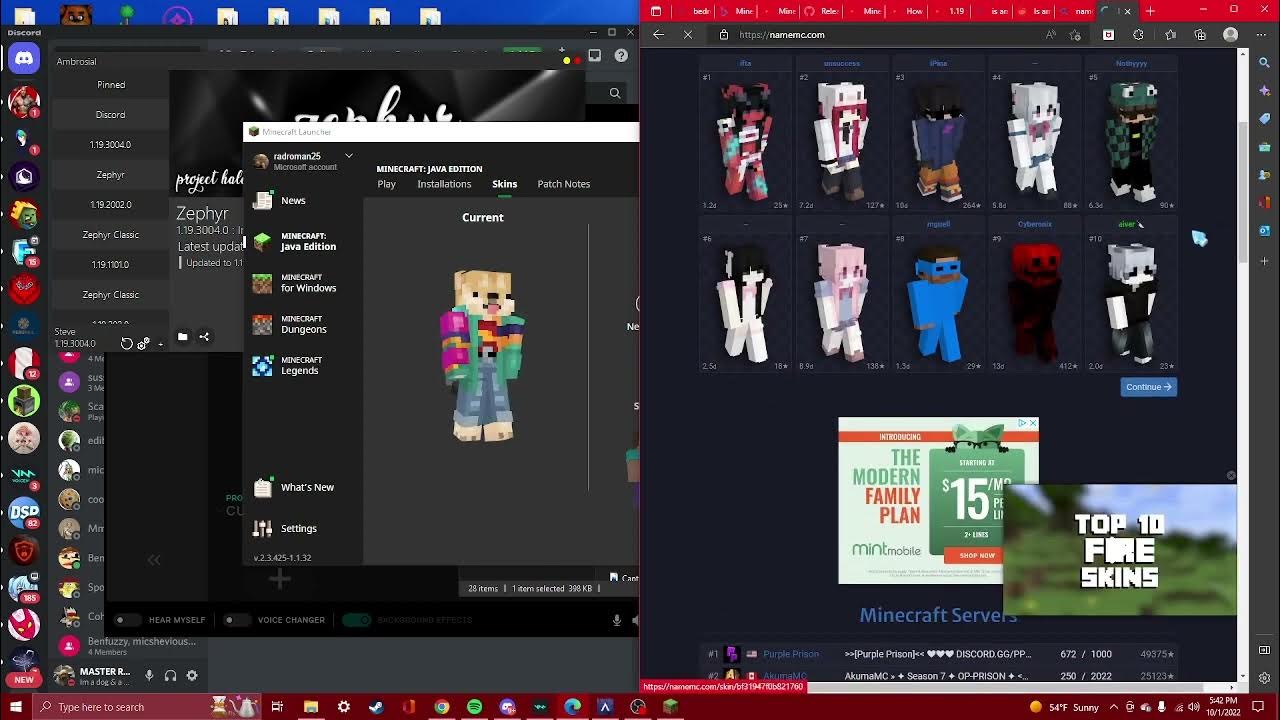Click current skin model in launcher

click(482, 355)
